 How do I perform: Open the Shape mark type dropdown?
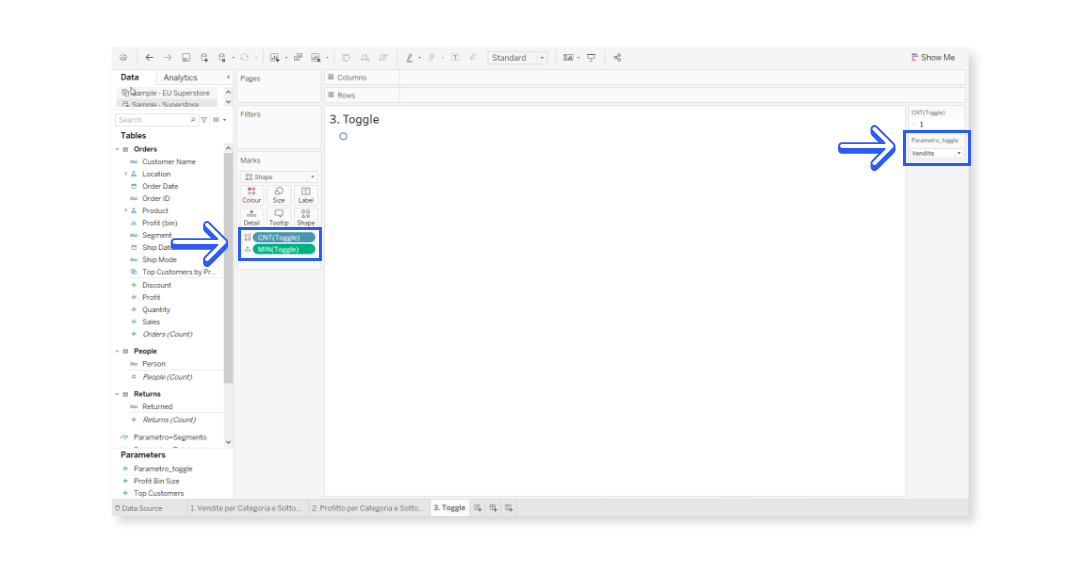point(279,177)
